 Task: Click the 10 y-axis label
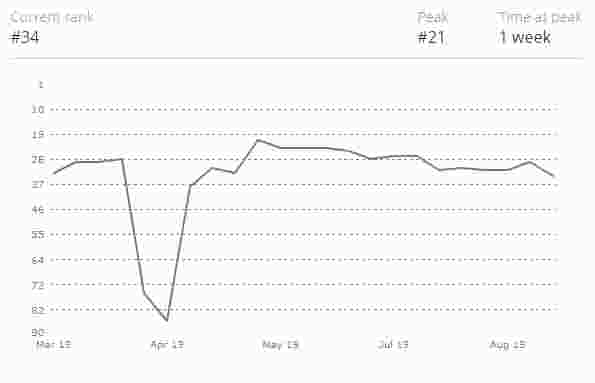[38, 109]
